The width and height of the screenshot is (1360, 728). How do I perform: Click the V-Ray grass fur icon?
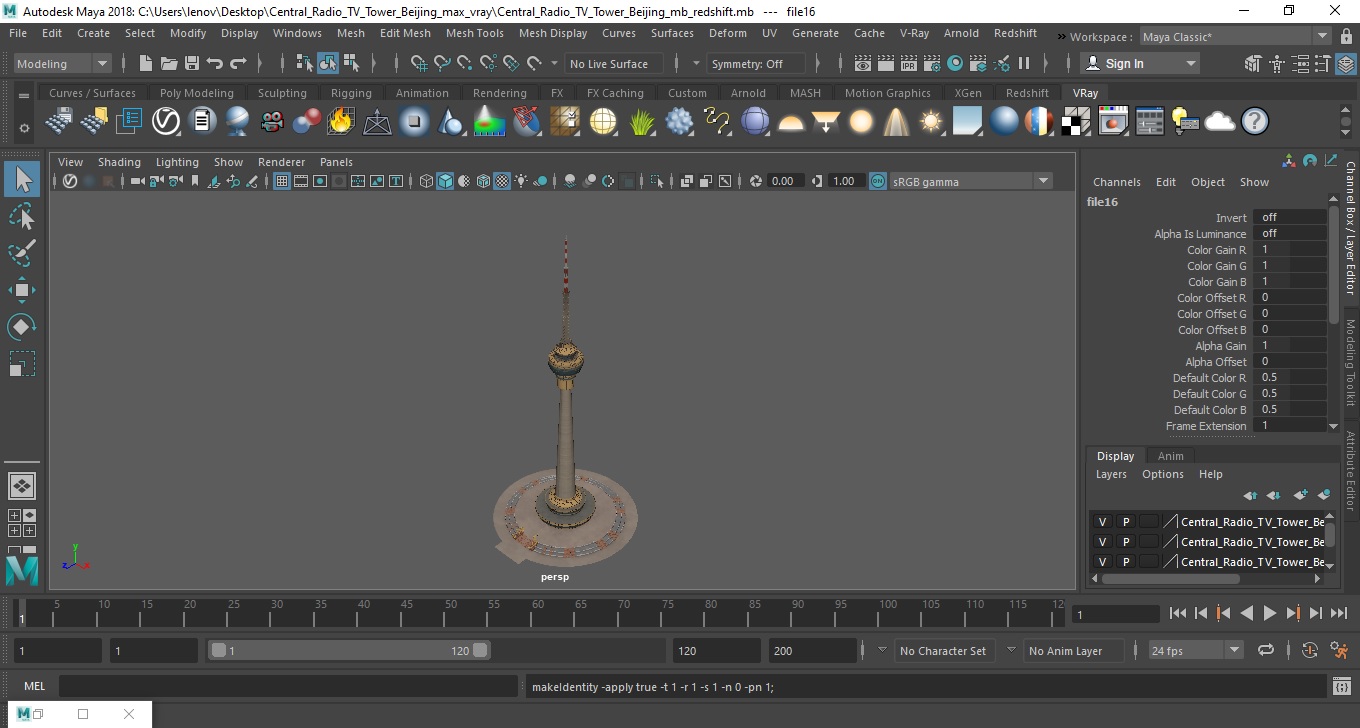coord(641,122)
